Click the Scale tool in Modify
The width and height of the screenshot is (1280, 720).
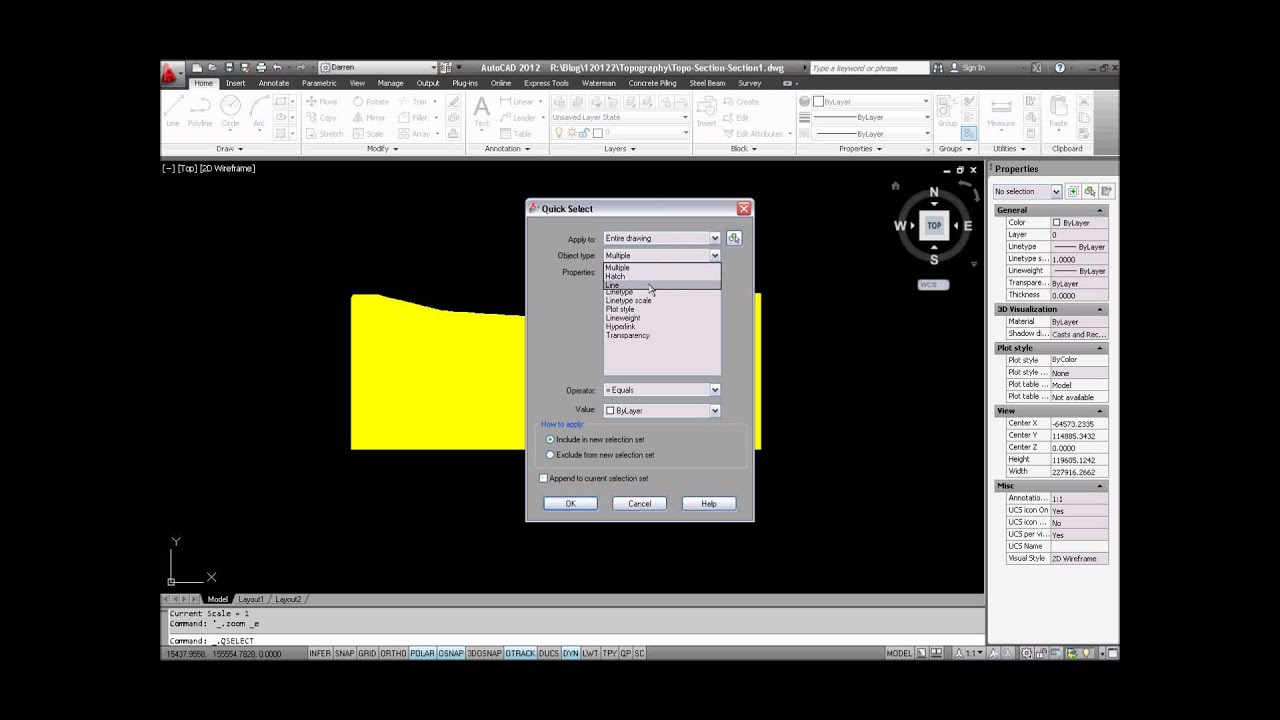coord(367,134)
